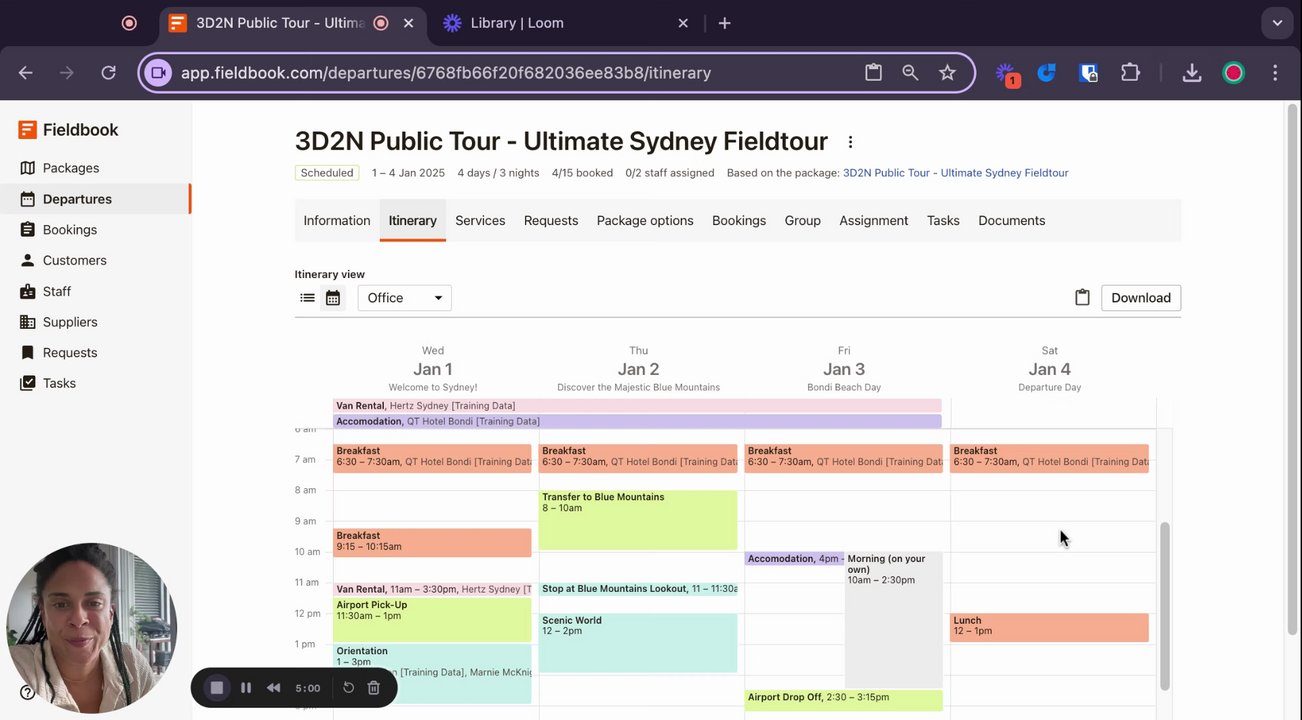The width and height of the screenshot is (1302, 720).
Task: Open Stop at Blue Mountains Lookout event
Action: [638, 590]
